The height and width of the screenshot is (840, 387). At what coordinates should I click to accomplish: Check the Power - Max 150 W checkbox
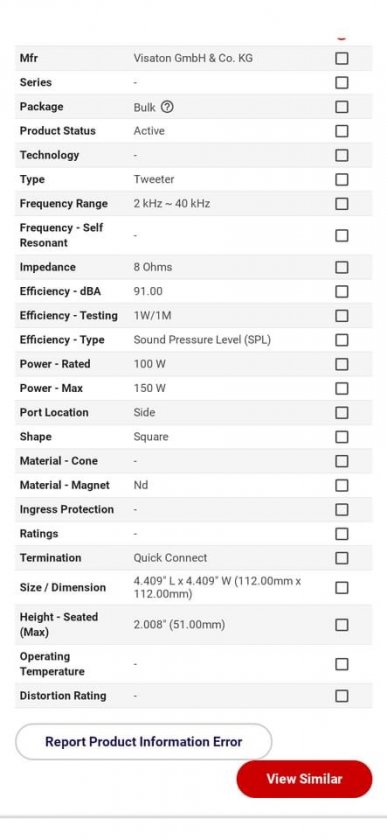tap(341, 388)
